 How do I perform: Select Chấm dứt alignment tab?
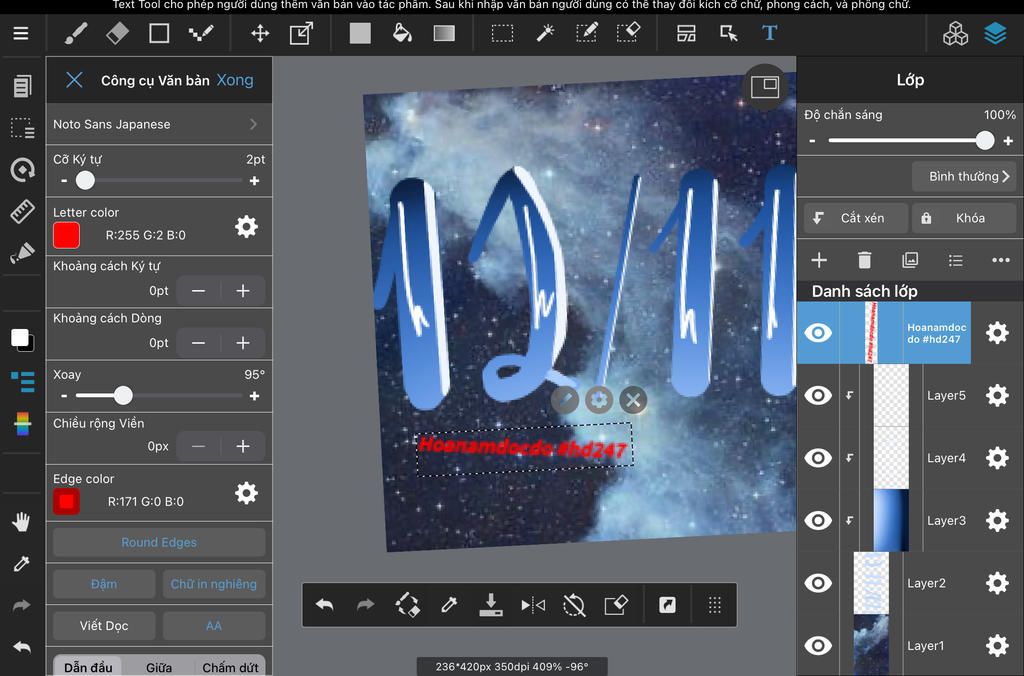pyautogui.click(x=230, y=667)
